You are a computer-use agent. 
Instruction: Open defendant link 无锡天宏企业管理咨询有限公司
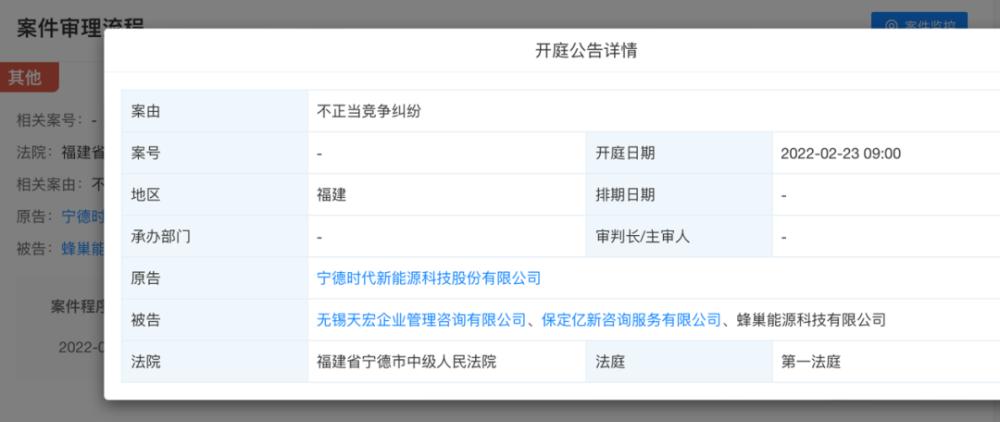421,319
